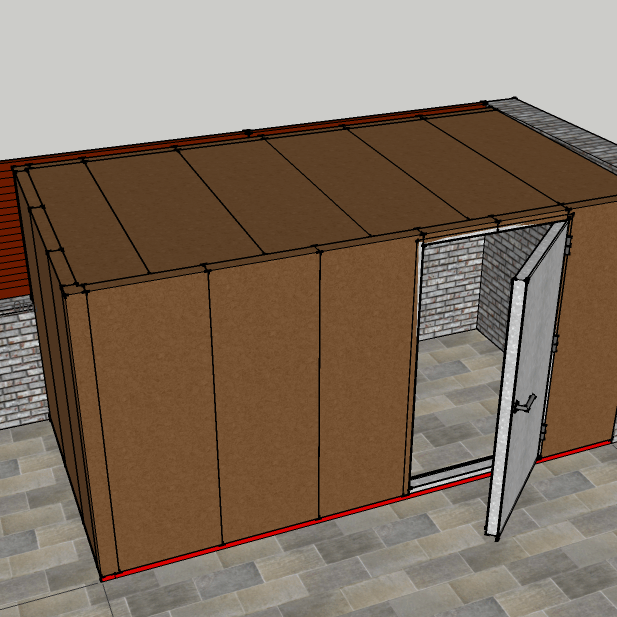The image size is (617, 617).
Task: Select the middle front wall panel
Action: coord(265,390)
